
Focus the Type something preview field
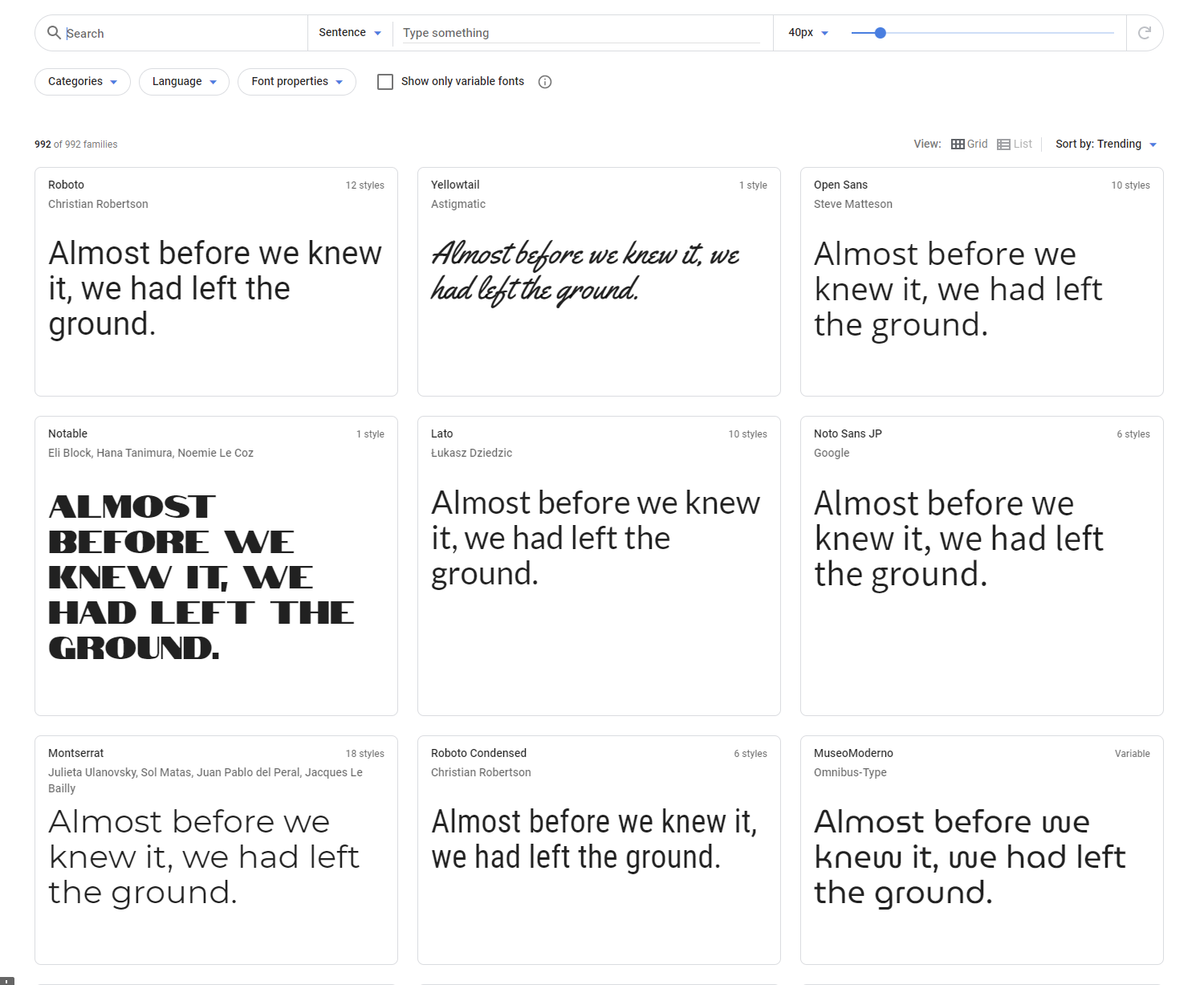coord(581,33)
